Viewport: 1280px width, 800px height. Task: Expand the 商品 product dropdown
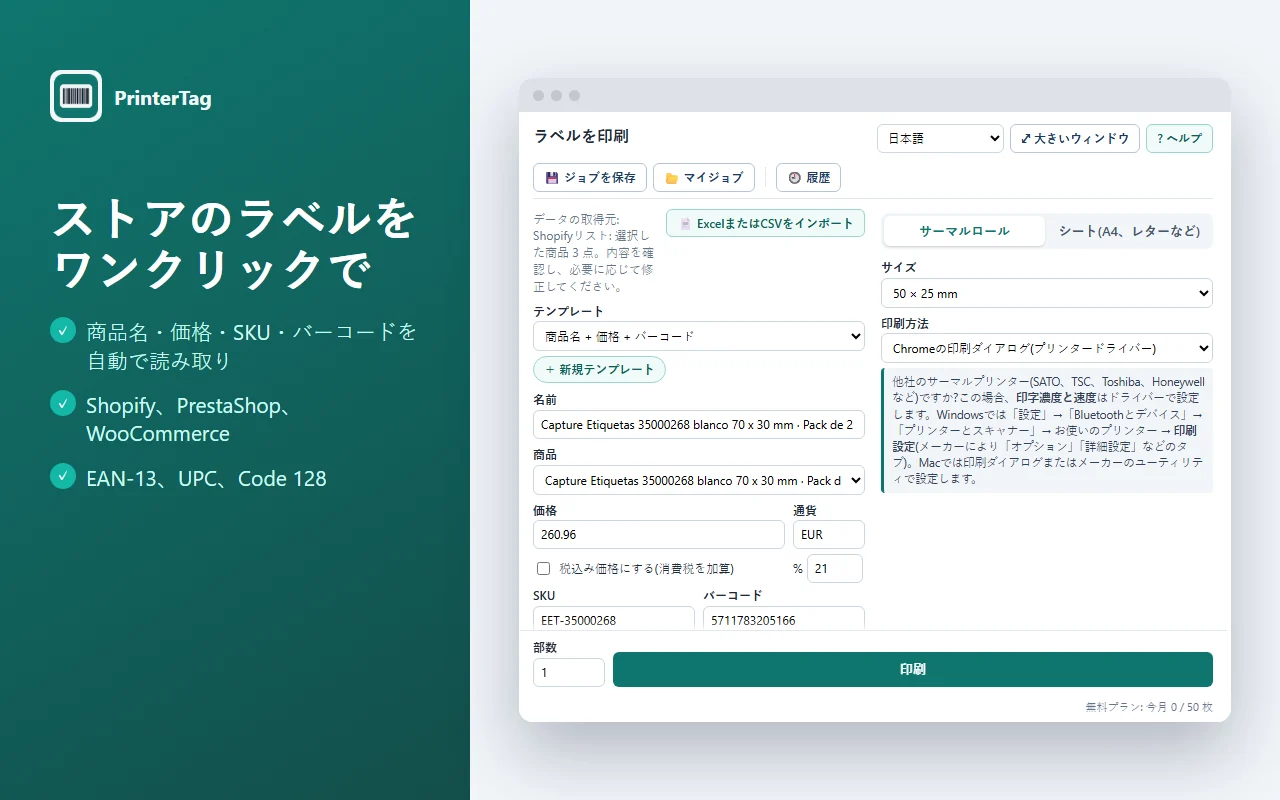[699, 481]
